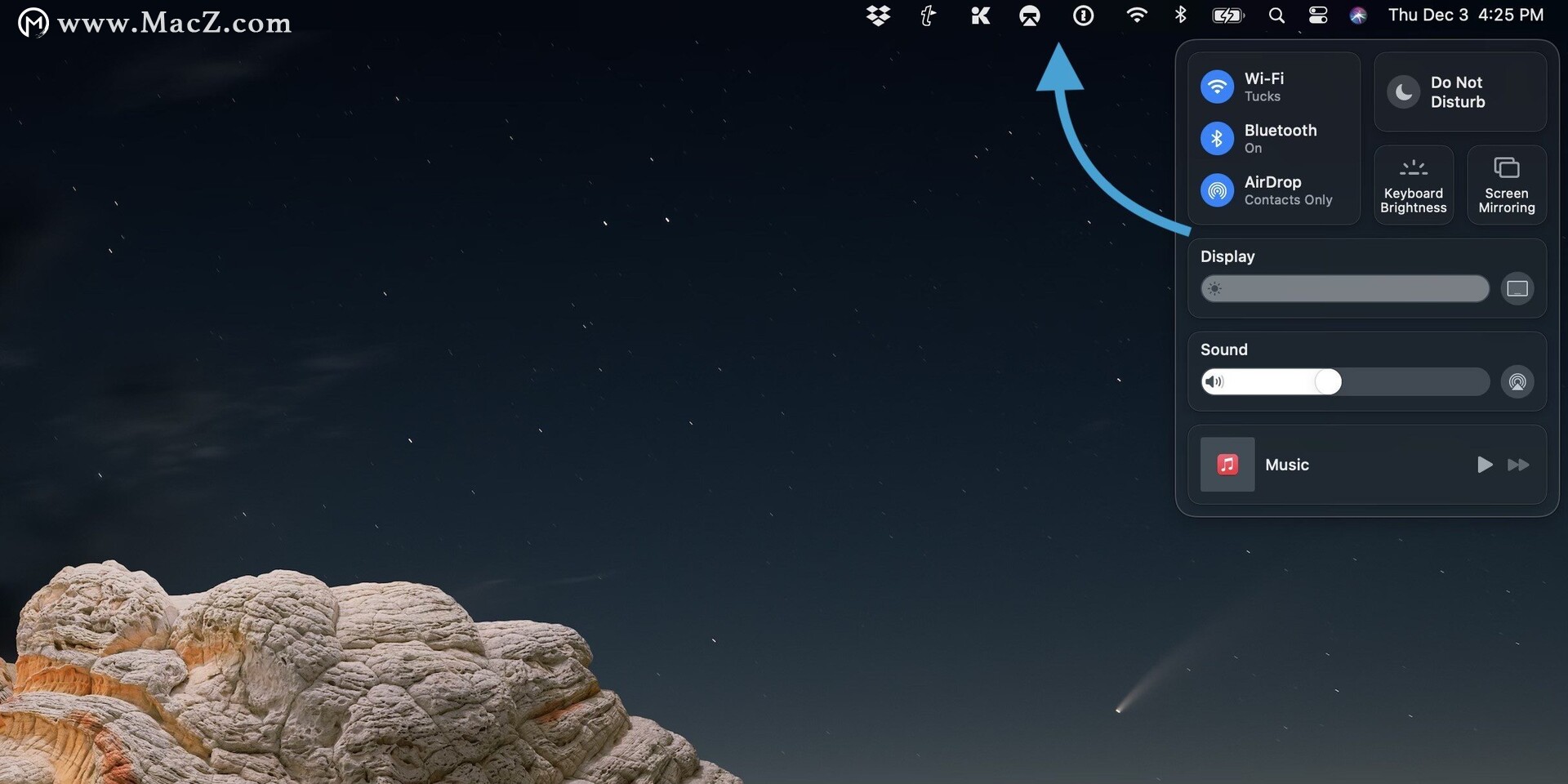This screenshot has height=784, width=1568.
Task: Open the Klokki K menu bar icon
Action: tap(980, 16)
